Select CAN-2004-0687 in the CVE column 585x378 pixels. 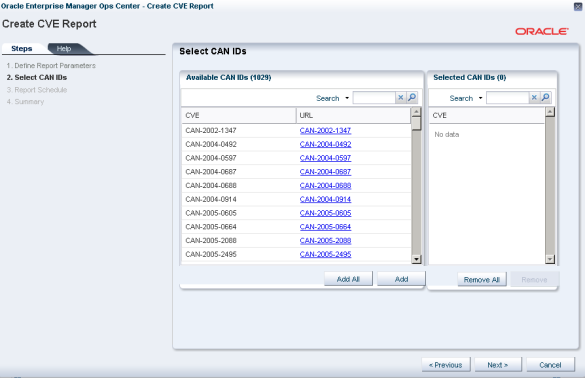[211, 172]
